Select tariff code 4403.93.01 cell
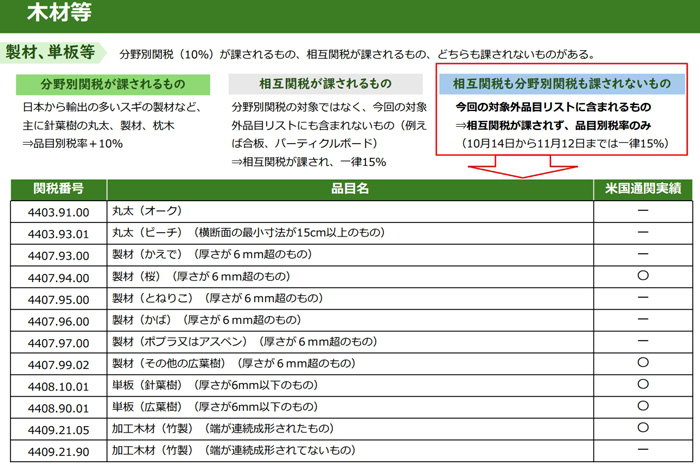The width and height of the screenshot is (700, 467). (x=59, y=233)
